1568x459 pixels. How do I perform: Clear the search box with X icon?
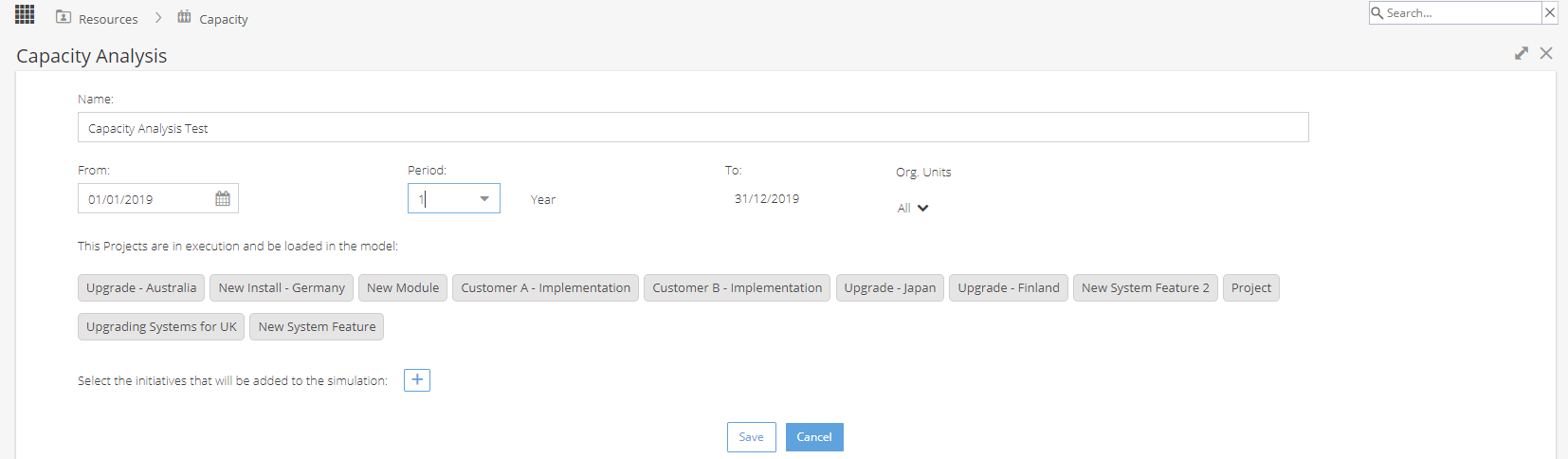pyautogui.click(x=1550, y=12)
